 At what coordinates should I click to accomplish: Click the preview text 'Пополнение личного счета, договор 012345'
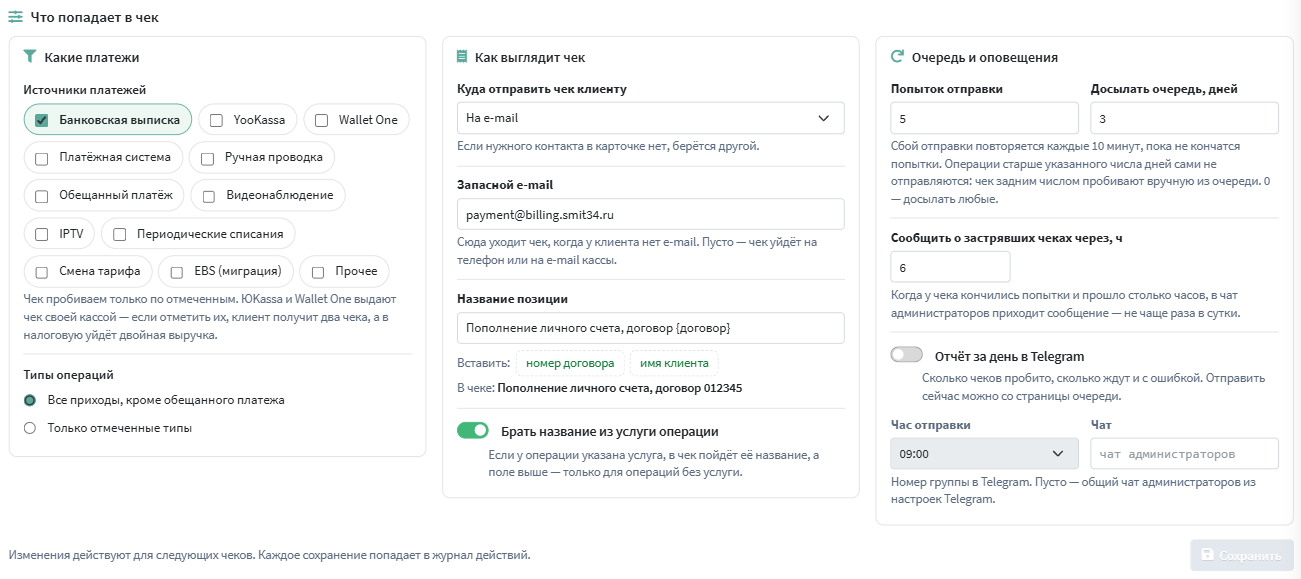click(x=620, y=389)
